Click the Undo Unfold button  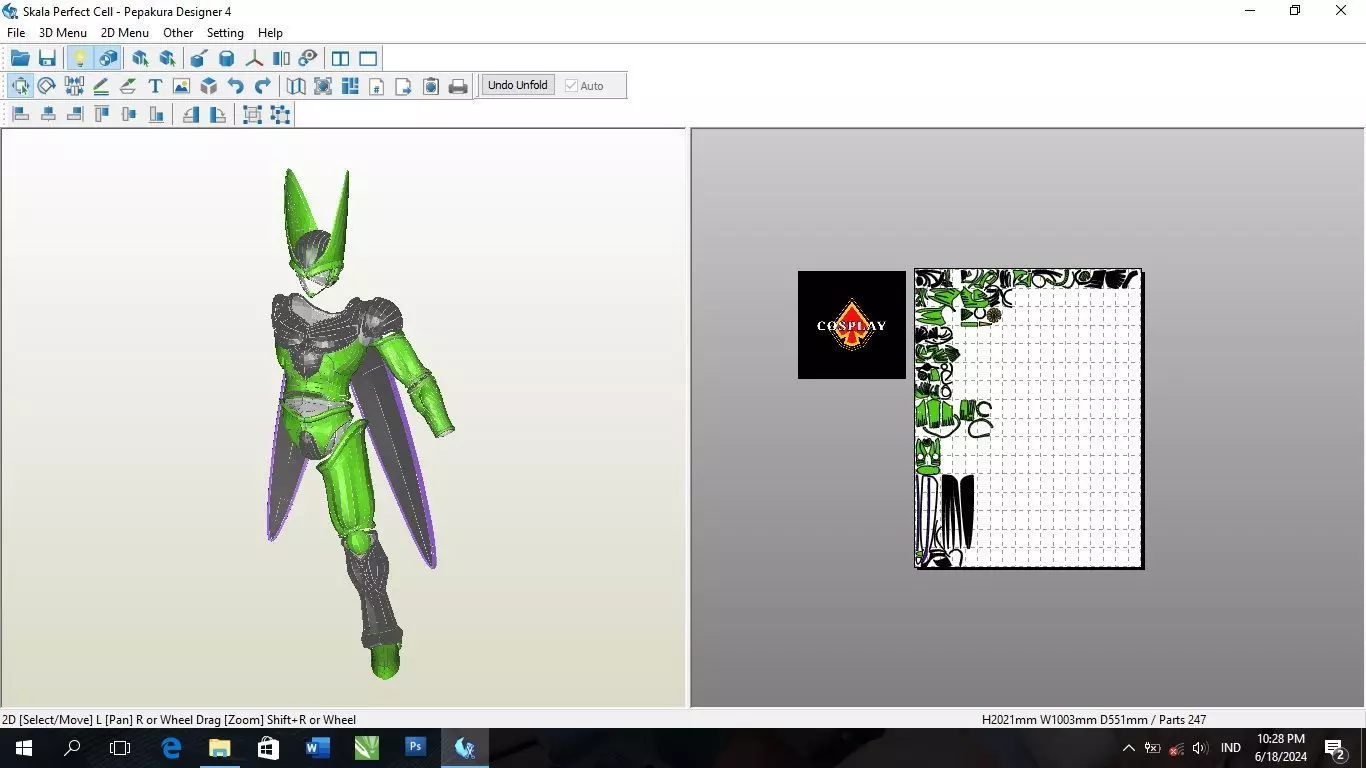click(518, 85)
